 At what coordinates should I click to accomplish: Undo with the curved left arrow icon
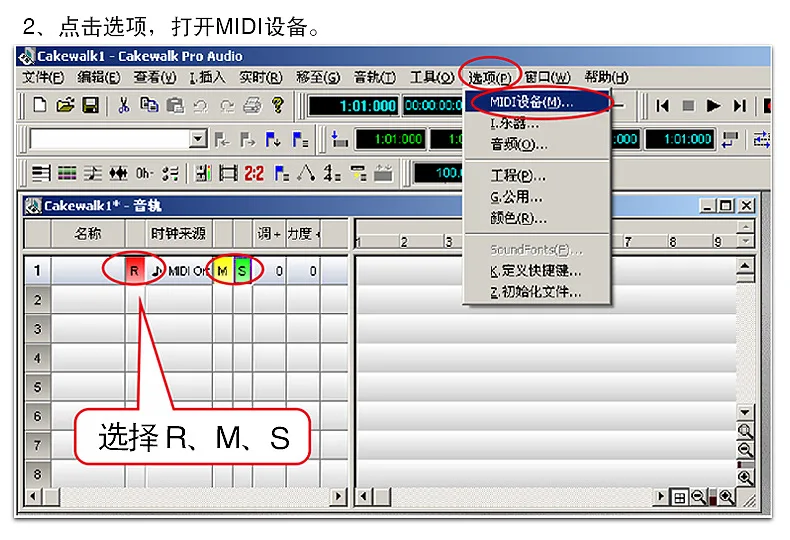201,105
